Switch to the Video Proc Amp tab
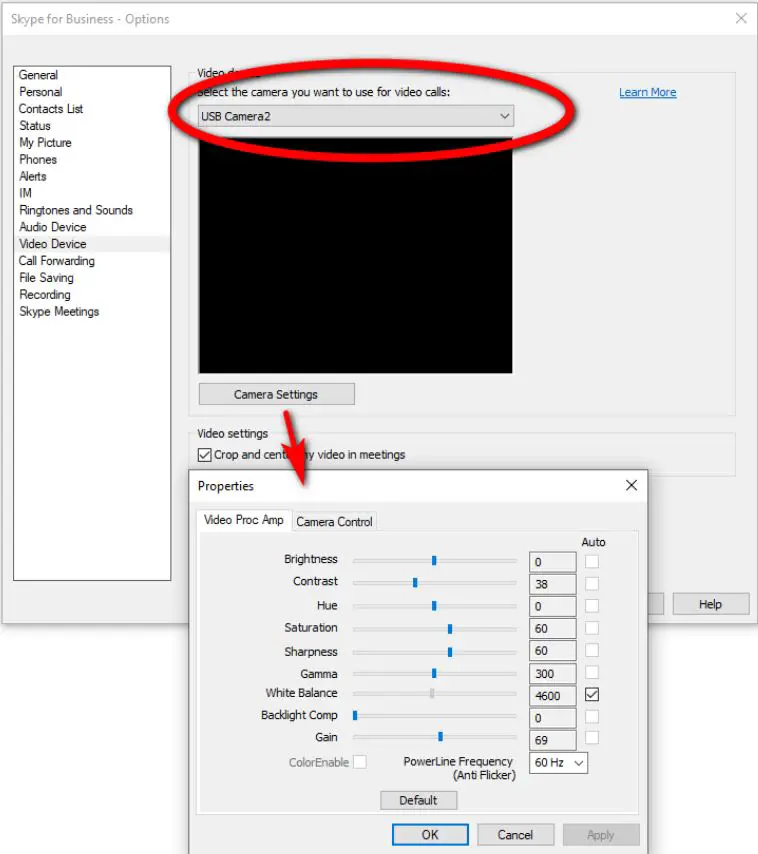Viewport: 758px width, 854px height. (244, 520)
